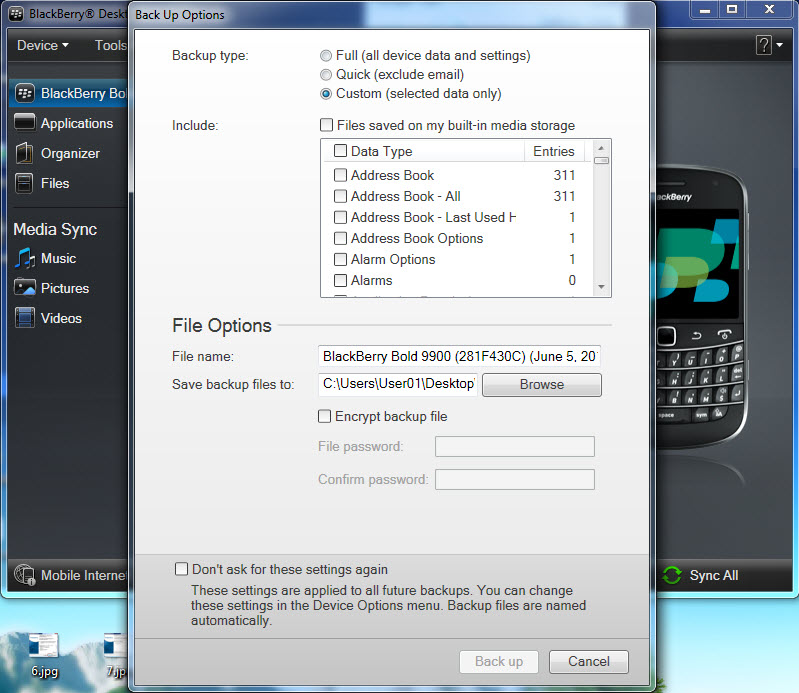Select Full backup type radio button

click(326, 56)
